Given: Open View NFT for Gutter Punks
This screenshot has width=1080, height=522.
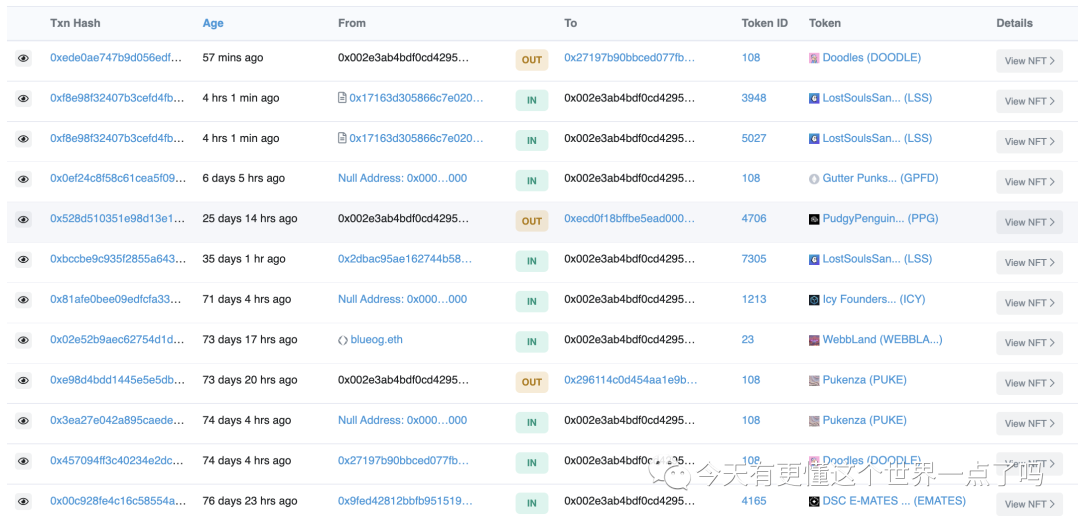Looking at the screenshot, I should (x=1029, y=182).
